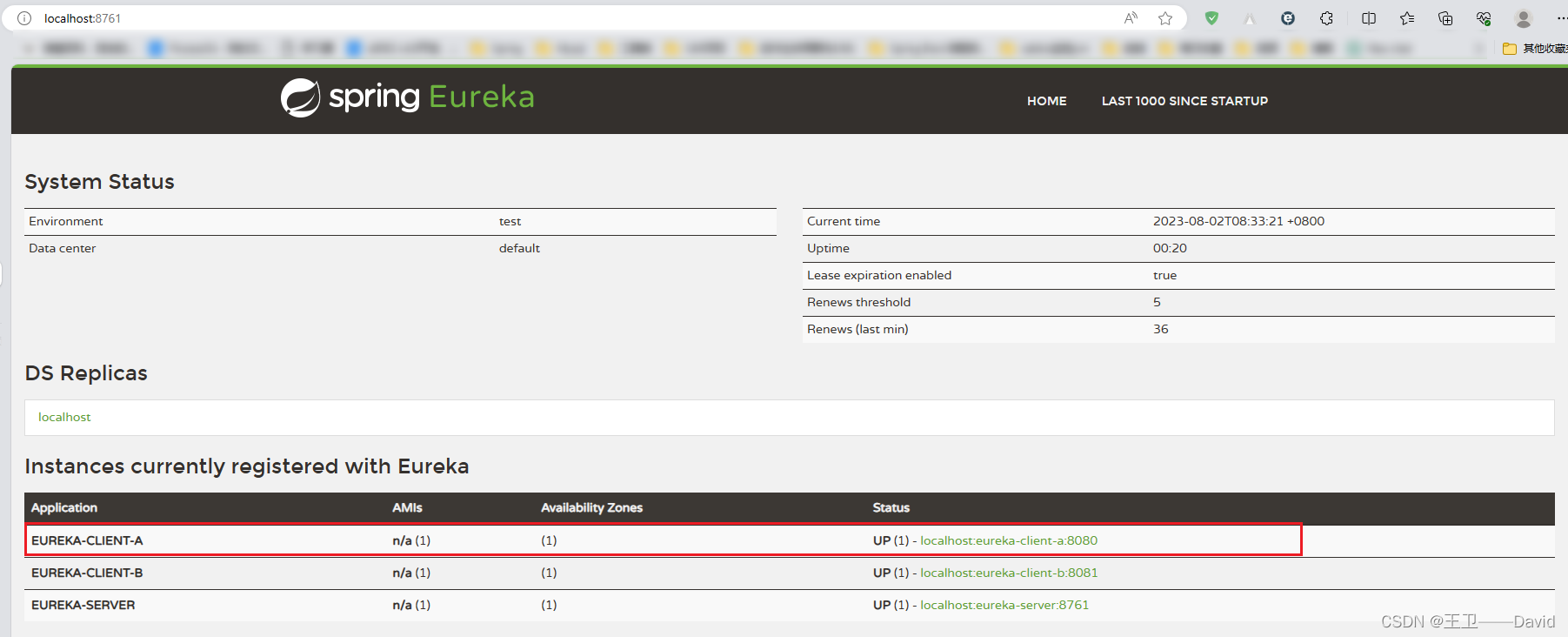Viewport: 1568px width, 637px height.
Task: Open the Favorites list panel
Action: pos(1407,18)
